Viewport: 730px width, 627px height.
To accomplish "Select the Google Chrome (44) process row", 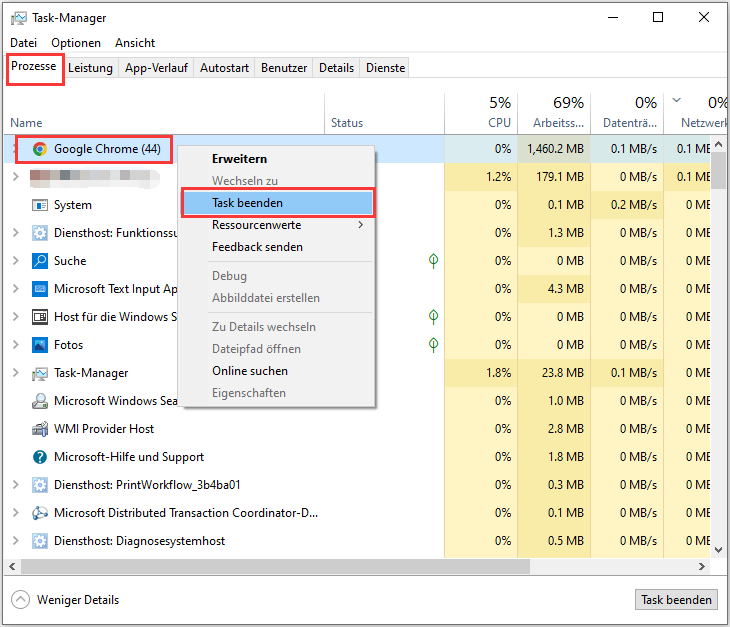I will [x=357, y=149].
